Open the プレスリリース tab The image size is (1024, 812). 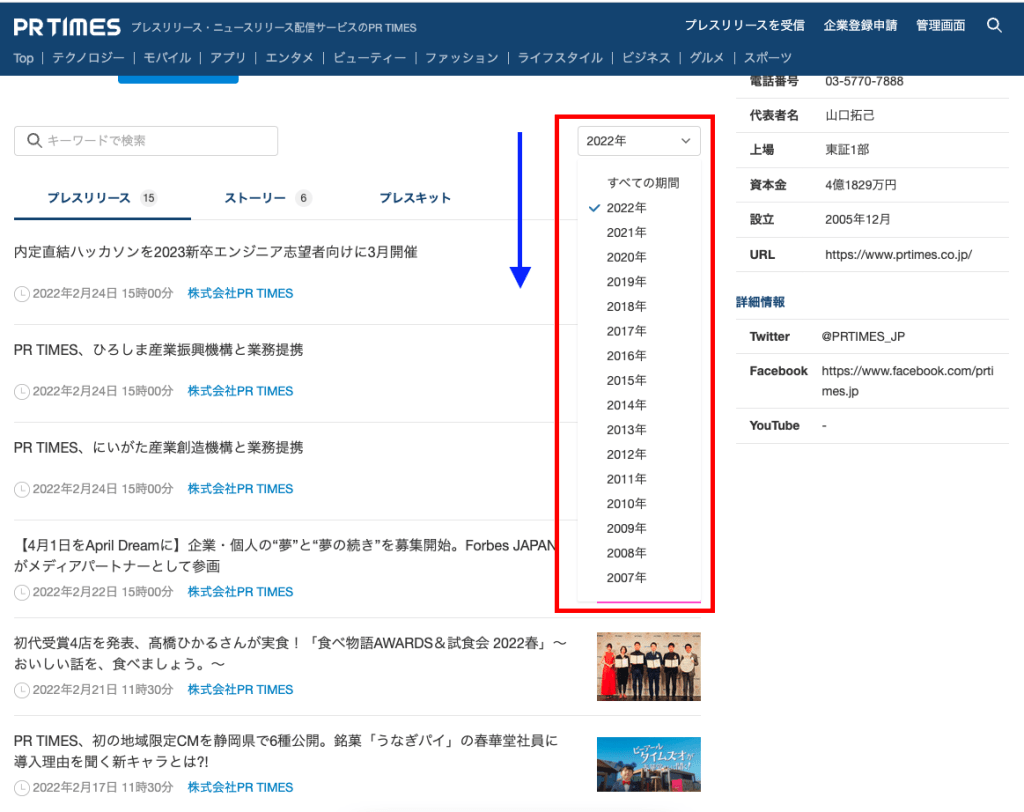tap(101, 198)
